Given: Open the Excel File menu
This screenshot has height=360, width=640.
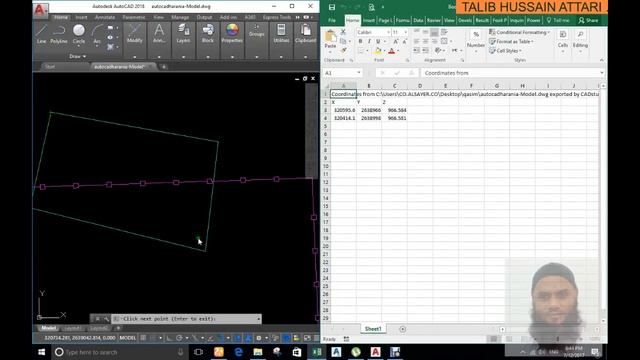Looking at the screenshot, I should 332,20.
